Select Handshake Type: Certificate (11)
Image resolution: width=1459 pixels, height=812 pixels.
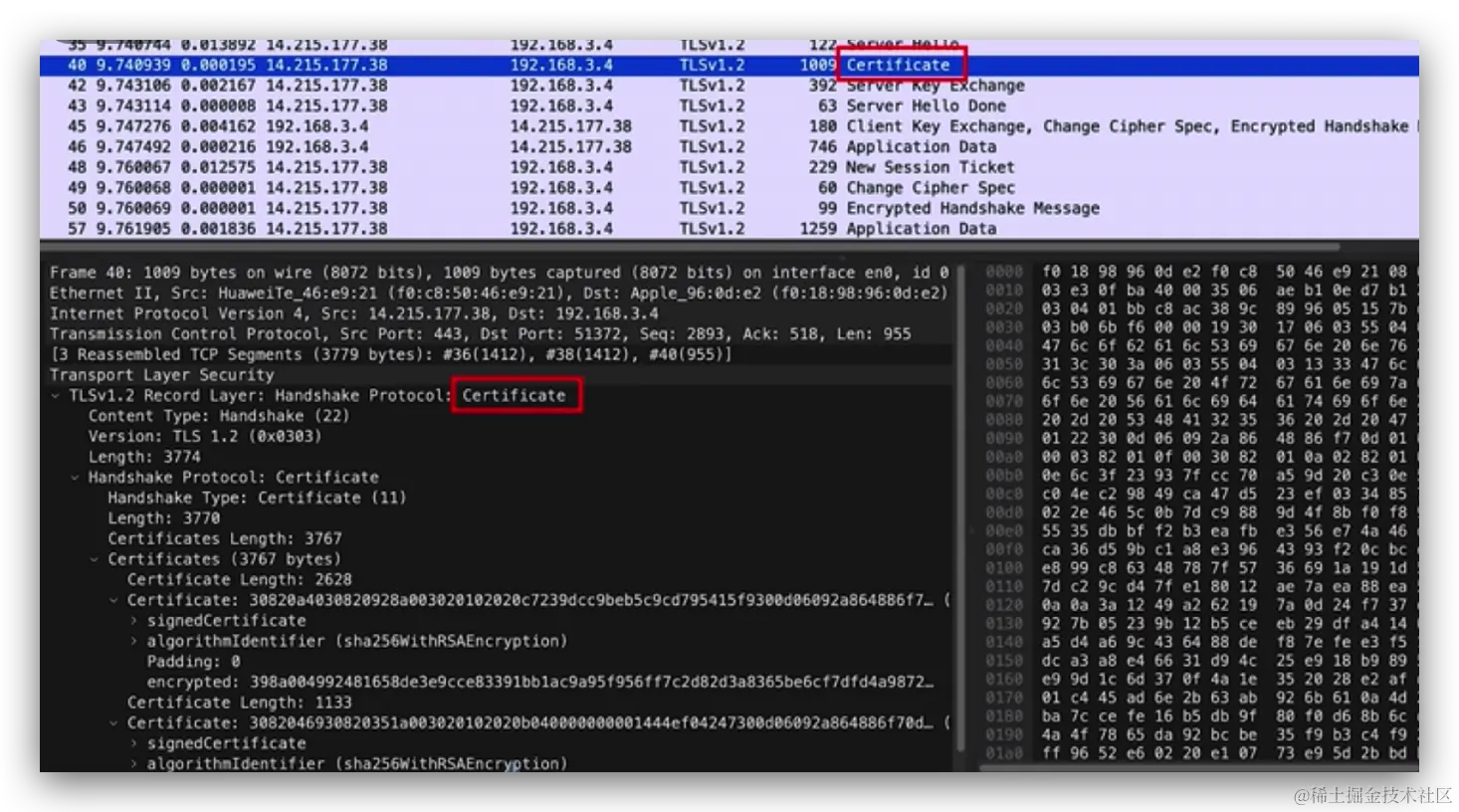[257, 498]
